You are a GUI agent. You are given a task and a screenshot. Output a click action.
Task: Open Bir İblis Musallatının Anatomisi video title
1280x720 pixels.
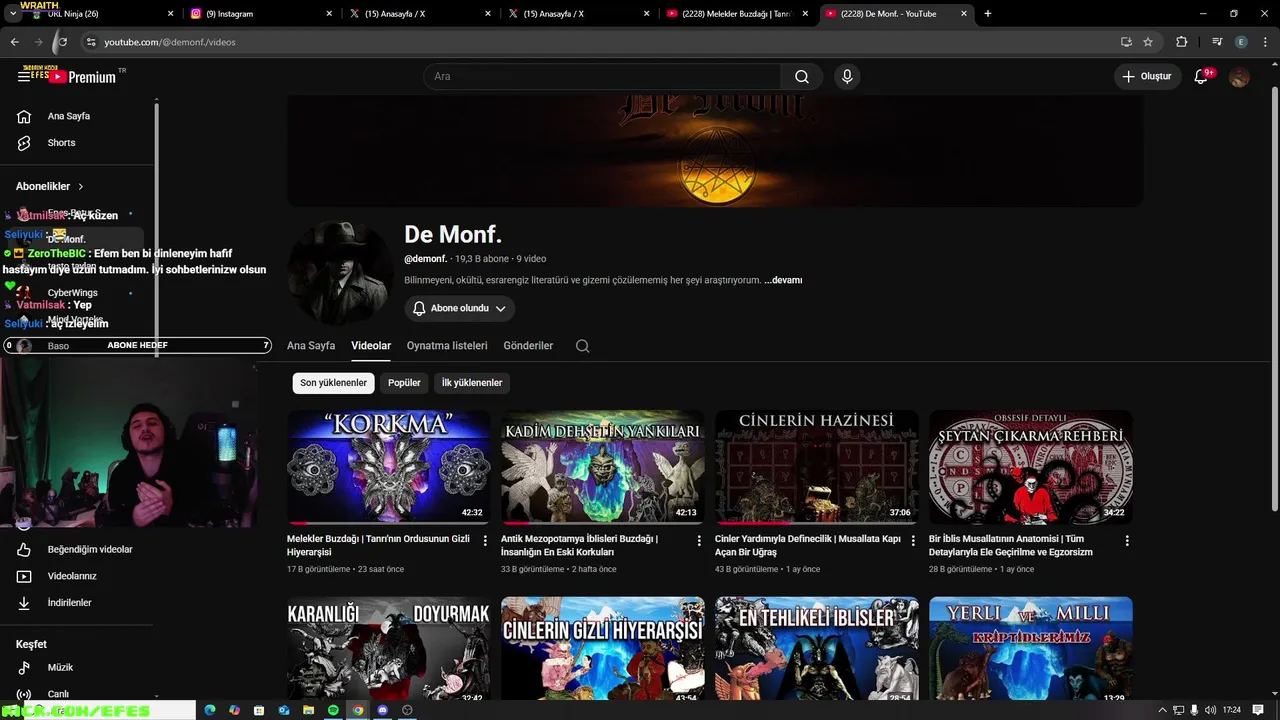click(x=1010, y=545)
